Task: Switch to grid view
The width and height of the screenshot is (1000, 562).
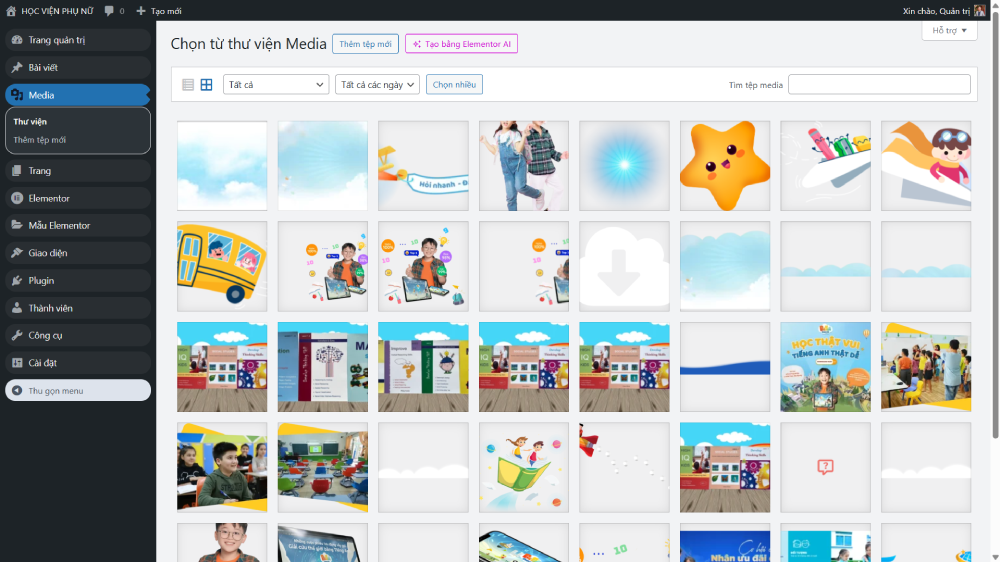Action: [207, 84]
